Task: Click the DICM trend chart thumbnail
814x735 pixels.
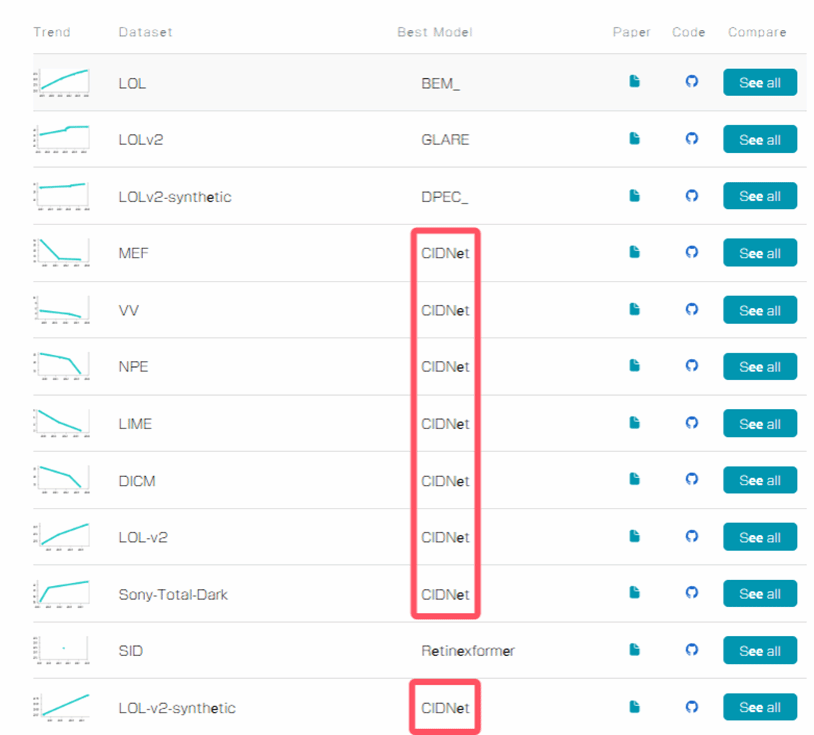Action: pyautogui.click(x=62, y=480)
